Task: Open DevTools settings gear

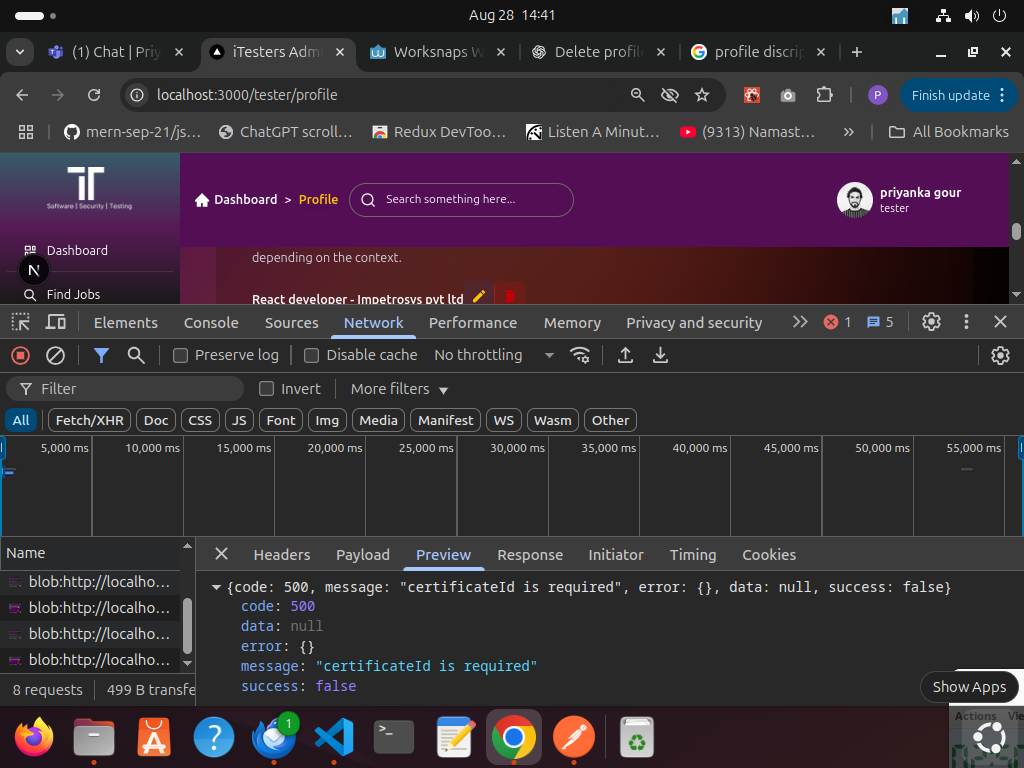Action: [931, 322]
